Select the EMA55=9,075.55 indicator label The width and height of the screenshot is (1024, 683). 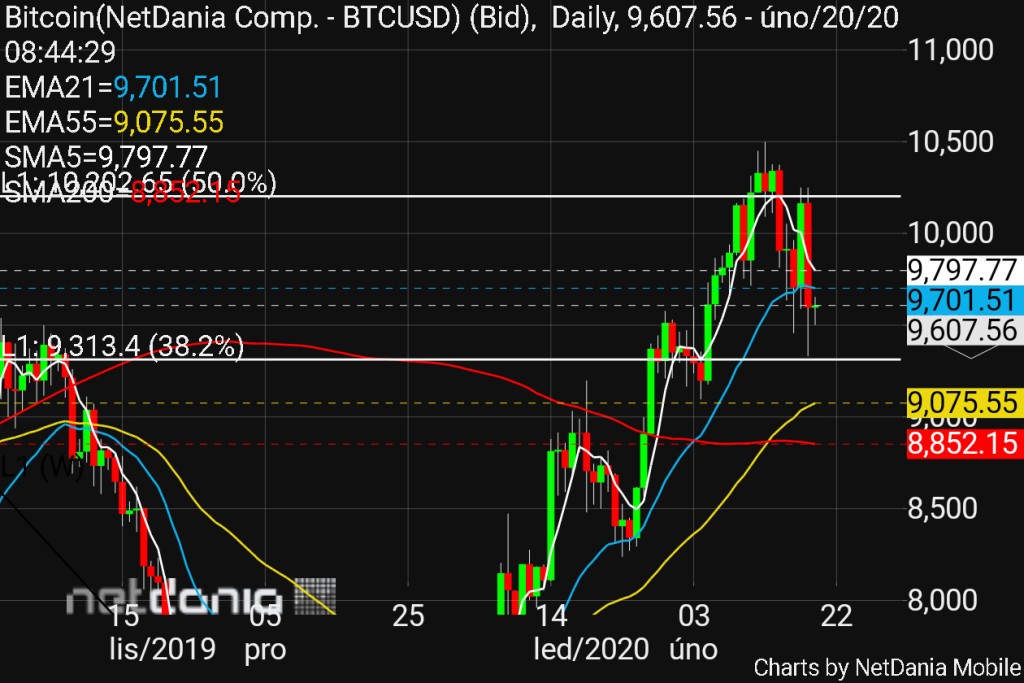coord(114,122)
